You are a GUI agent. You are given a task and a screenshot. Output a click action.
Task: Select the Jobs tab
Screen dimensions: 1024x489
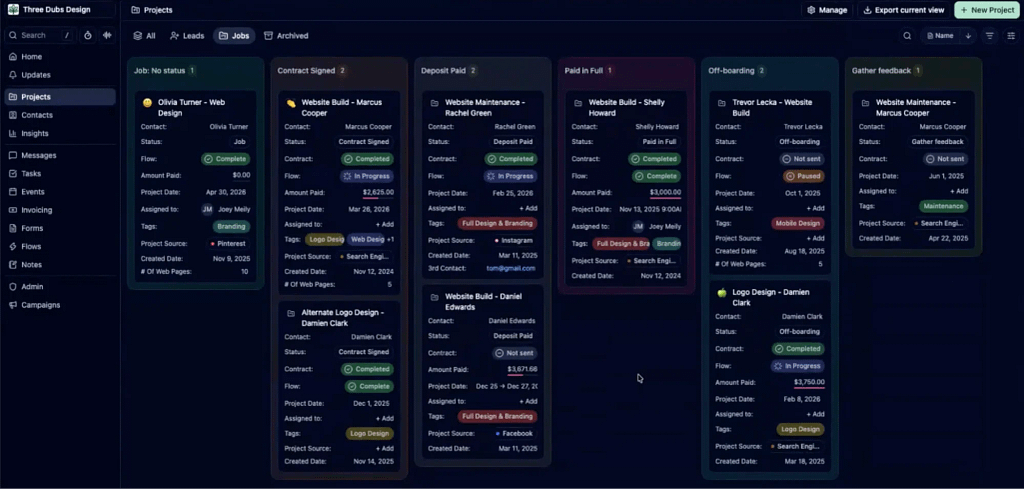click(234, 36)
